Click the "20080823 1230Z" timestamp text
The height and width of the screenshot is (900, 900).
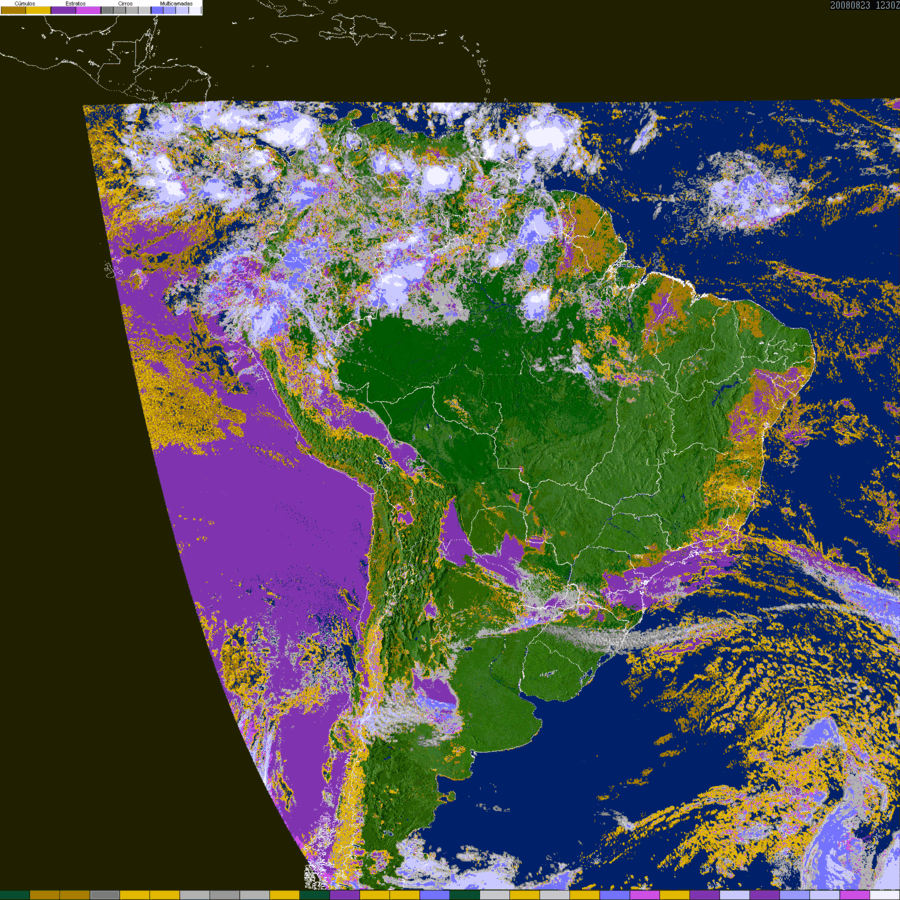pyautogui.click(x=864, y=5)
